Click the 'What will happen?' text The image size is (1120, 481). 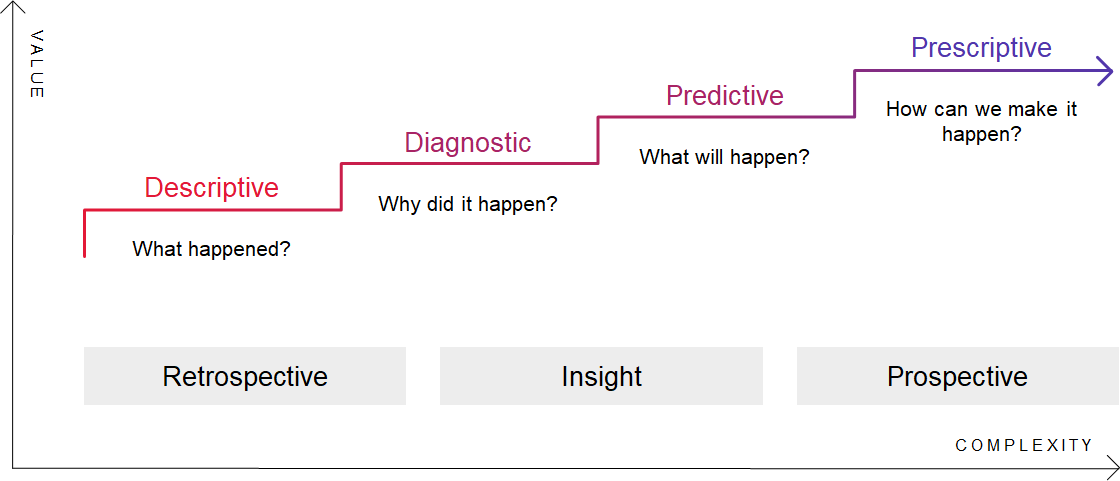(x=724, y=157)
